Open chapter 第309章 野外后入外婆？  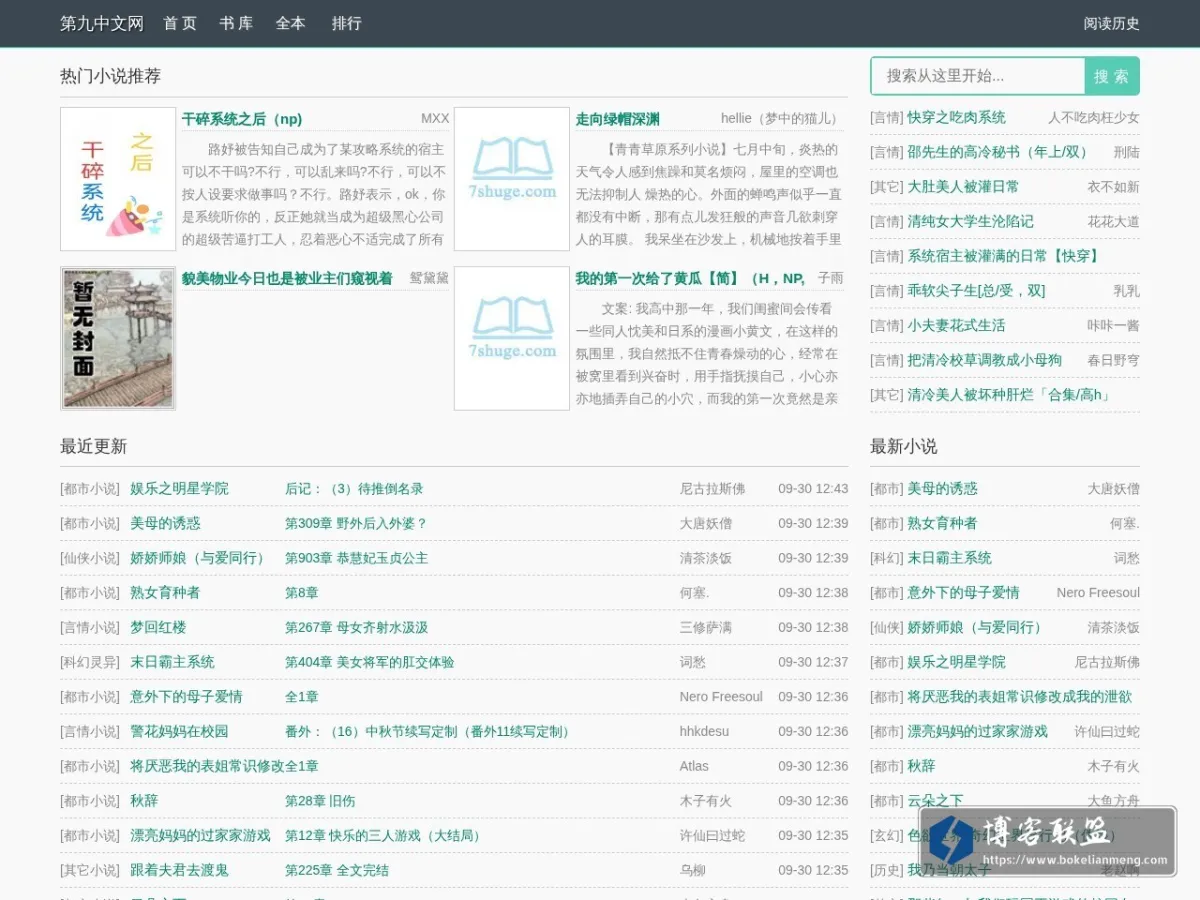(x=356, y=523)
